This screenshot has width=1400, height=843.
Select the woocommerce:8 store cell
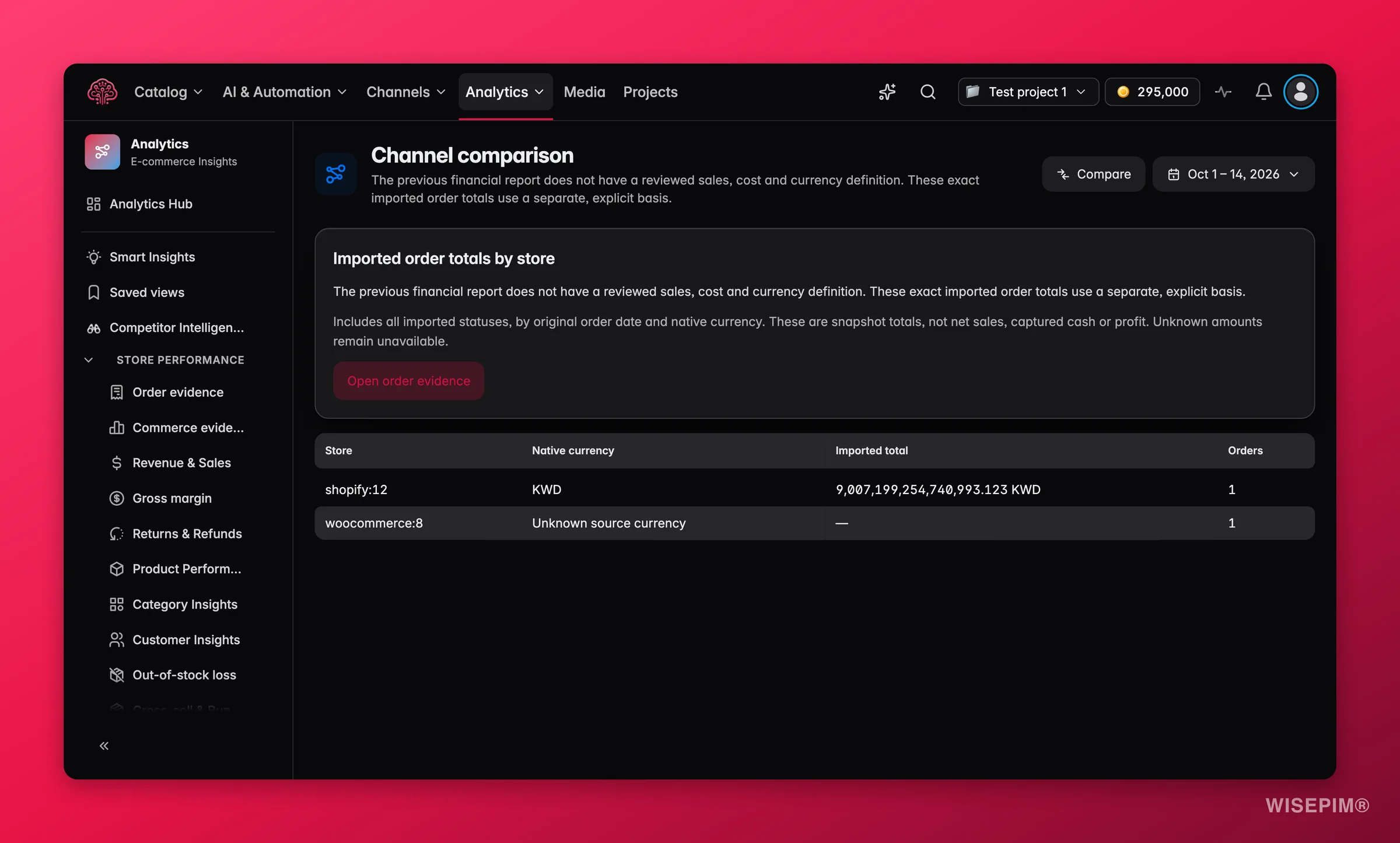(374, 523)
